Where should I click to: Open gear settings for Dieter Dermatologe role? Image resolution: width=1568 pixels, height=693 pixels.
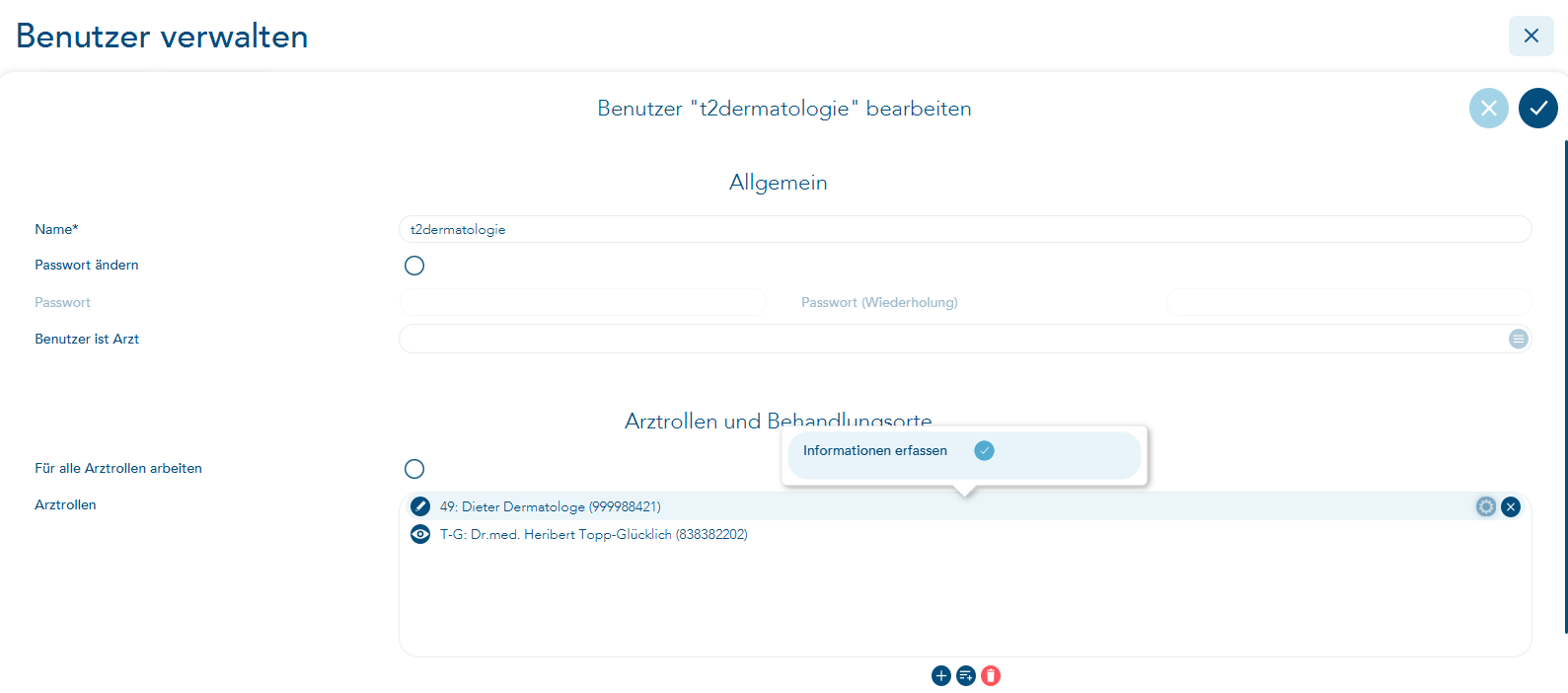tap(1485, 506)
